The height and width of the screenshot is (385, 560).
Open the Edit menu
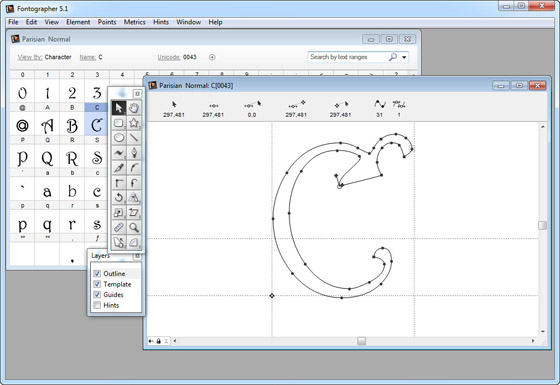(31, 22)
